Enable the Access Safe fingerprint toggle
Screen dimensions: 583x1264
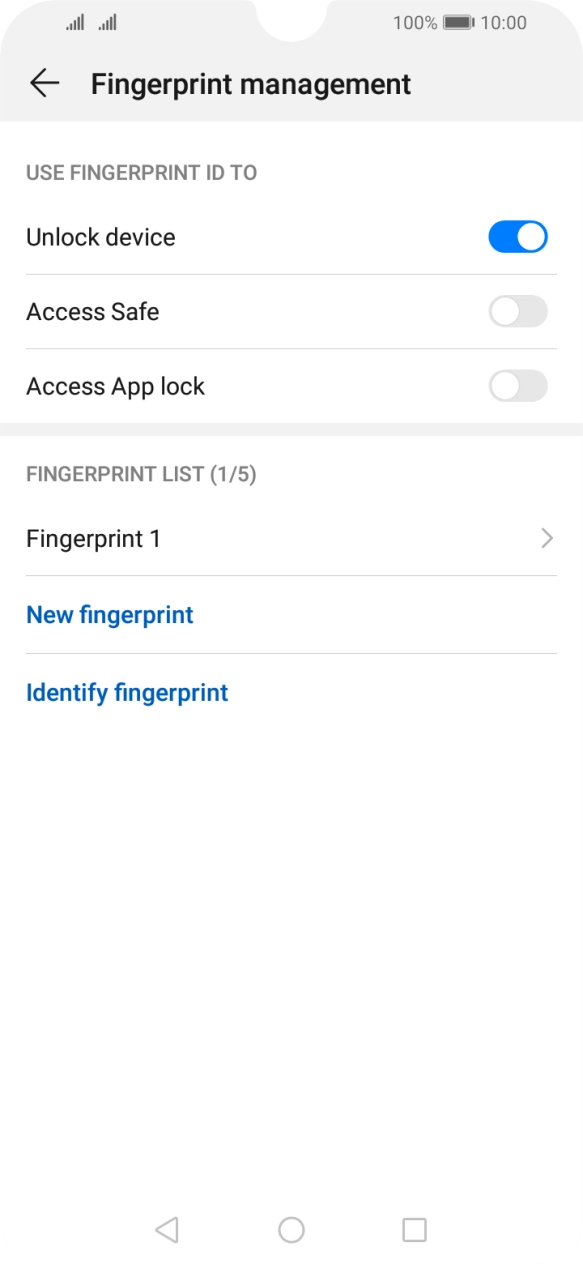tap(518, 312)
